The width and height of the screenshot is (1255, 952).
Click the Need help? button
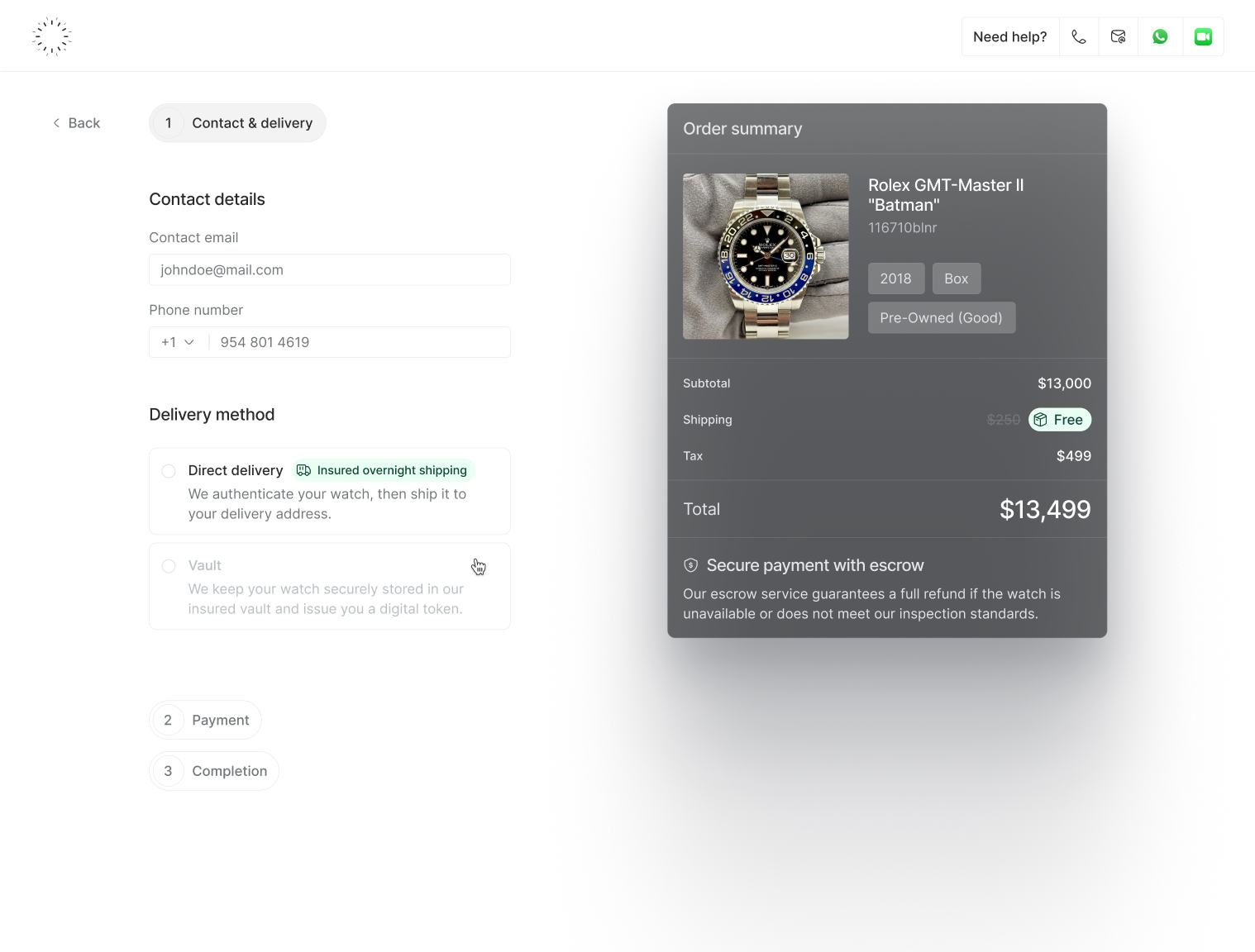pos(1010,37)
